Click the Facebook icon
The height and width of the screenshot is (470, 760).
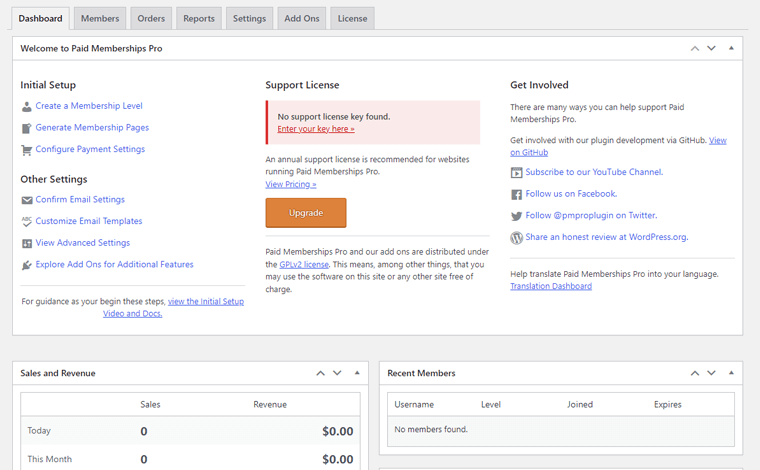point(517,194)
